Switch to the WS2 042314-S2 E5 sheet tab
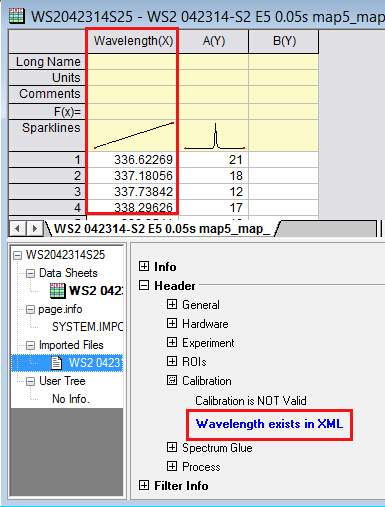Screen dimensions: 385x507 162,229
